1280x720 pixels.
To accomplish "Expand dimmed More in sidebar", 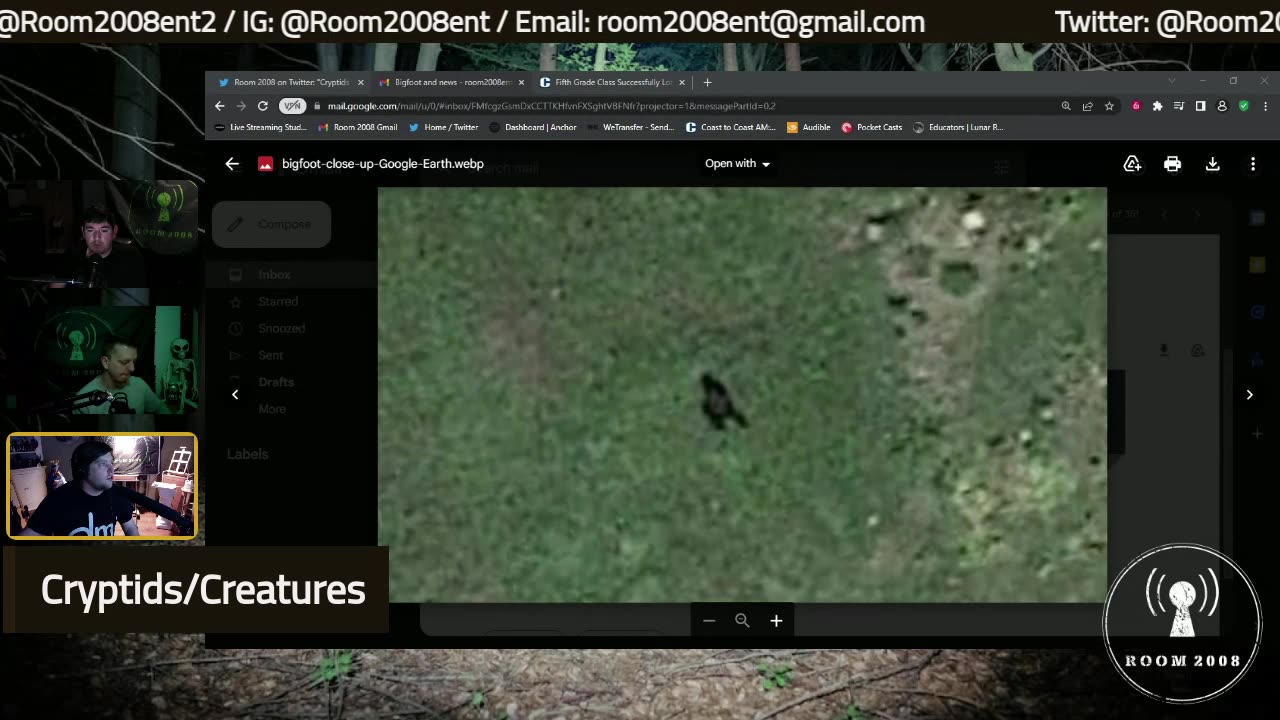I will coord(272,409).
